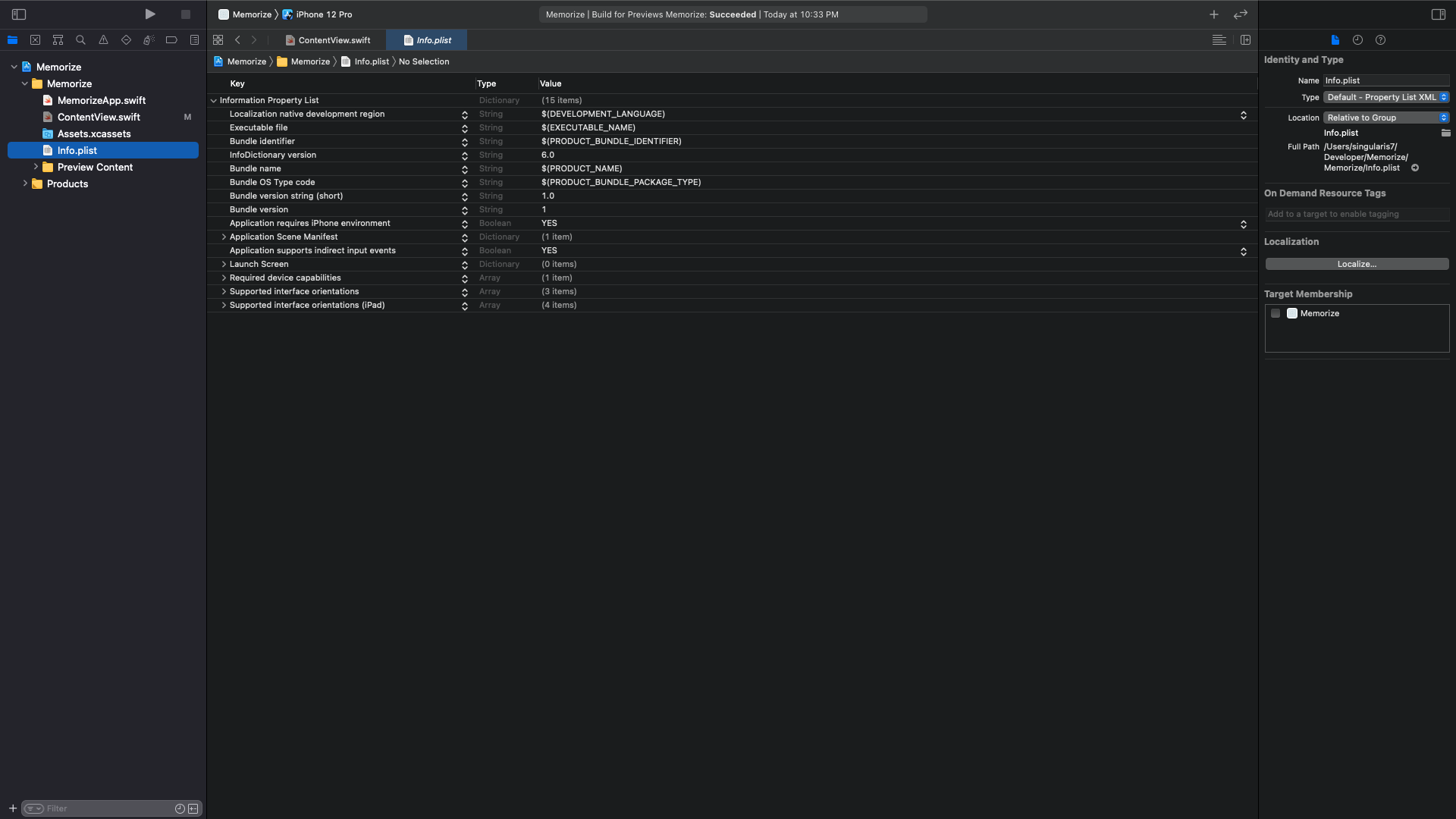Toggle the left navigator sidebar
The image size is (1456, 819).
[19, 14]
